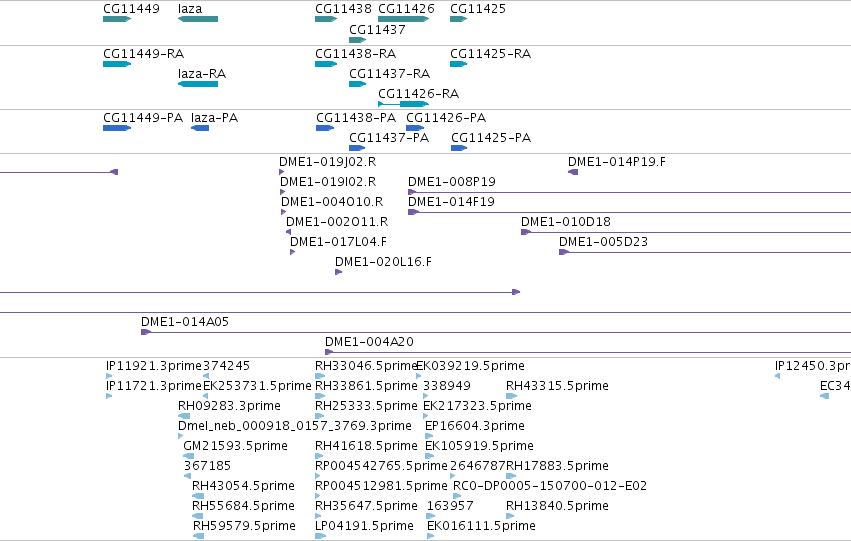Select EST RH33861.5prime
The height and width of the screenshot is (541, 851).
point(320,396)
